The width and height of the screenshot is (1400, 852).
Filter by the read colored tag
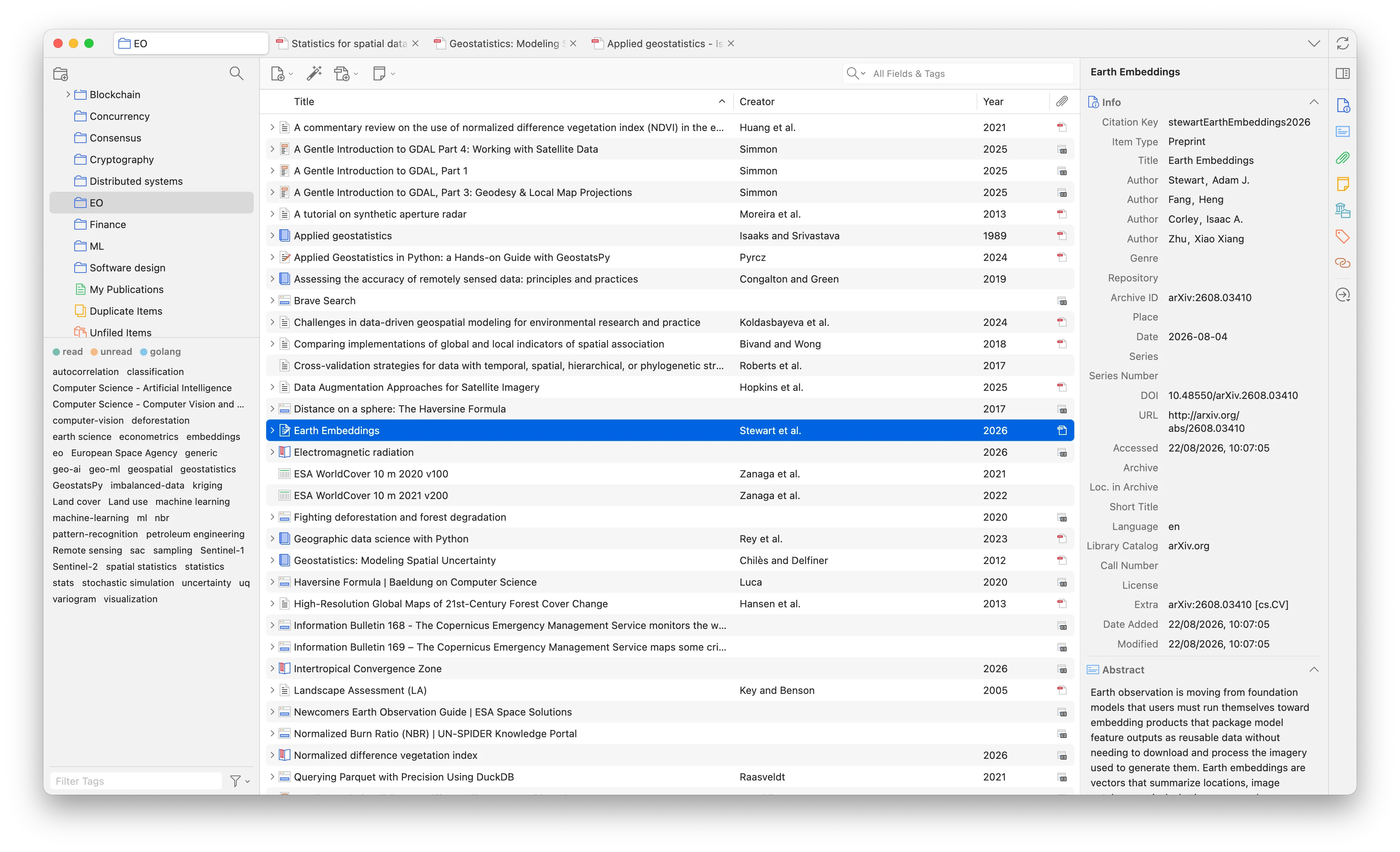68,352
